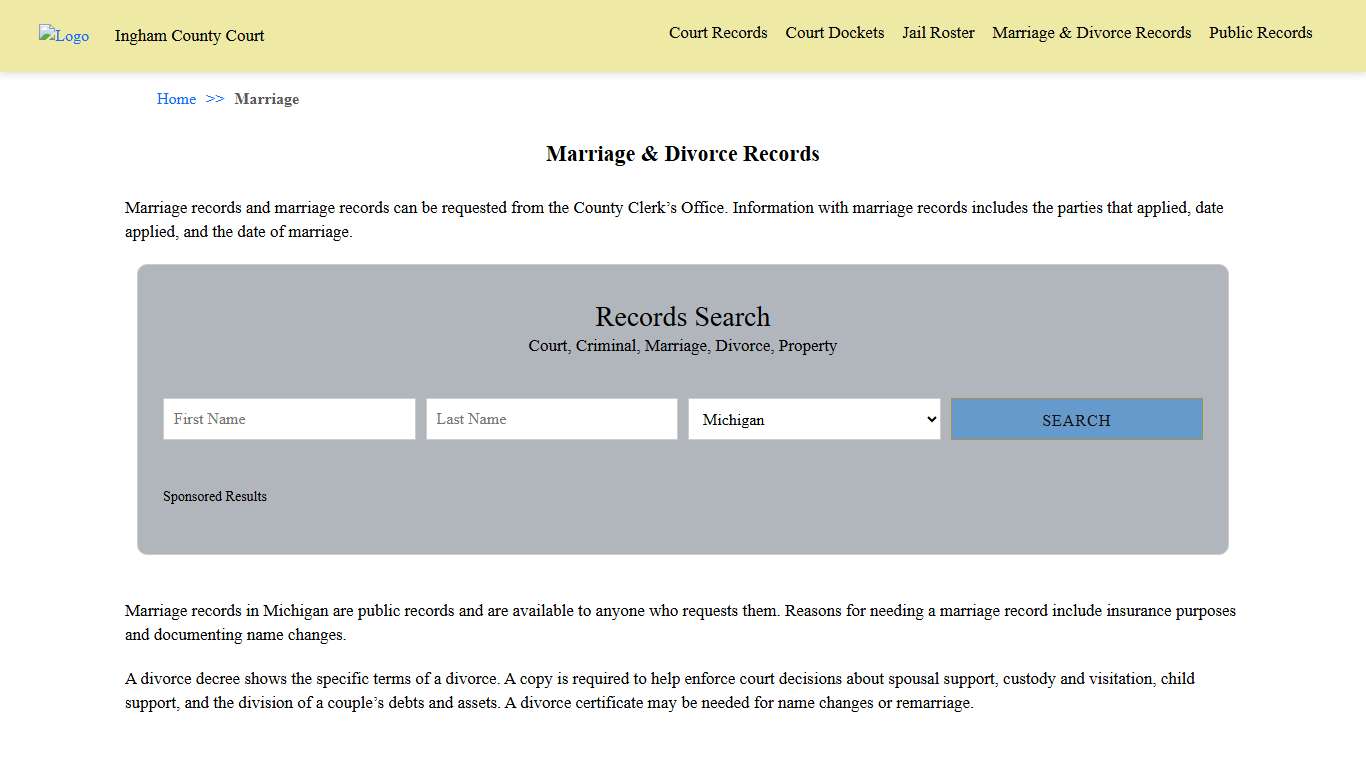Click the First Name input field

coord(288,419)
